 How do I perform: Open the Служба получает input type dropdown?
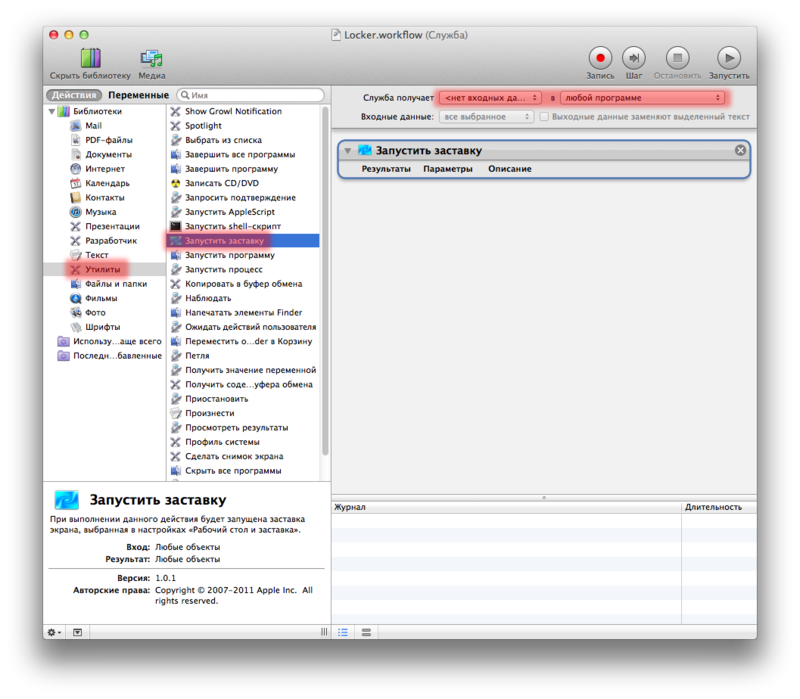pyautogui.click(x=490, y=97)
